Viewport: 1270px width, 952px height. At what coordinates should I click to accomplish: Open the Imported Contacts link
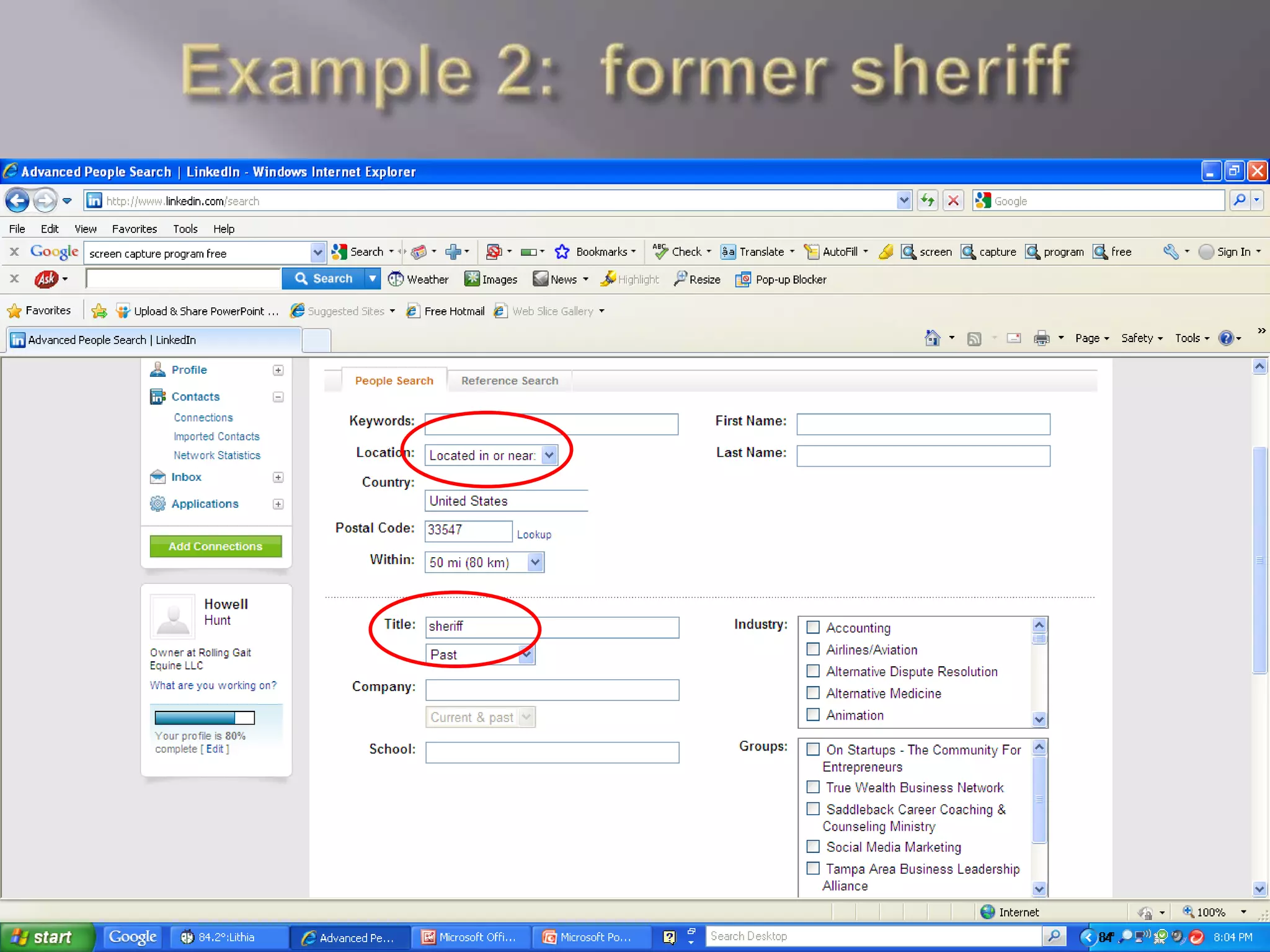point(216,436)
